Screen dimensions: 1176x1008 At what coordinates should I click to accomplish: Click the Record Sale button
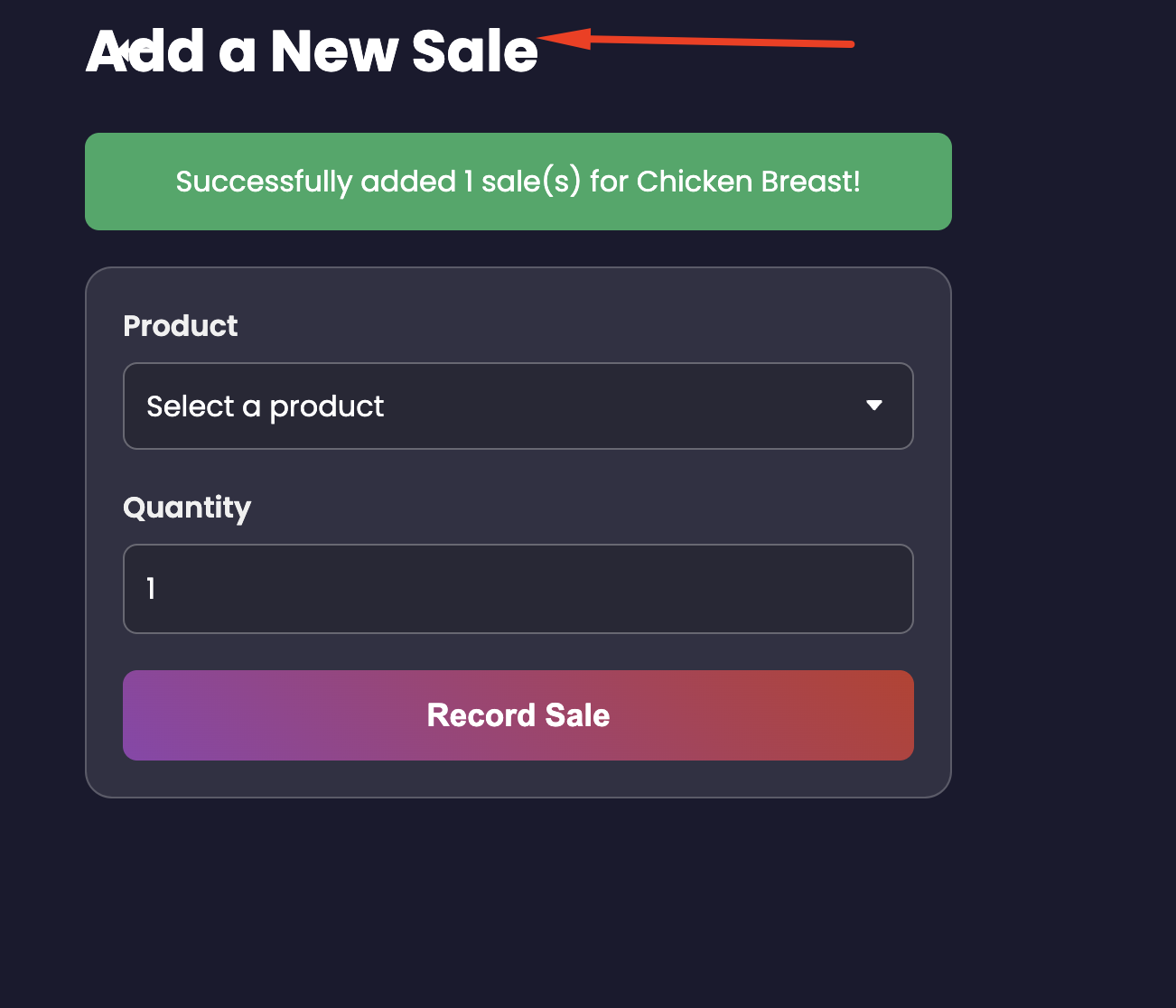click(518, 715)
